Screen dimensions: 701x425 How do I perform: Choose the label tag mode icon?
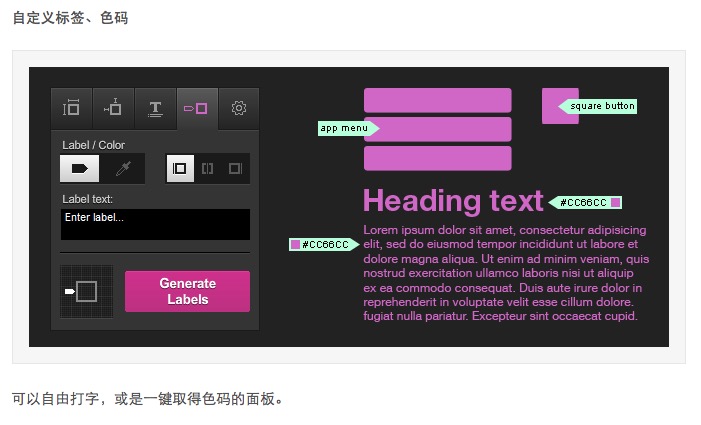[x=80, y=169]
